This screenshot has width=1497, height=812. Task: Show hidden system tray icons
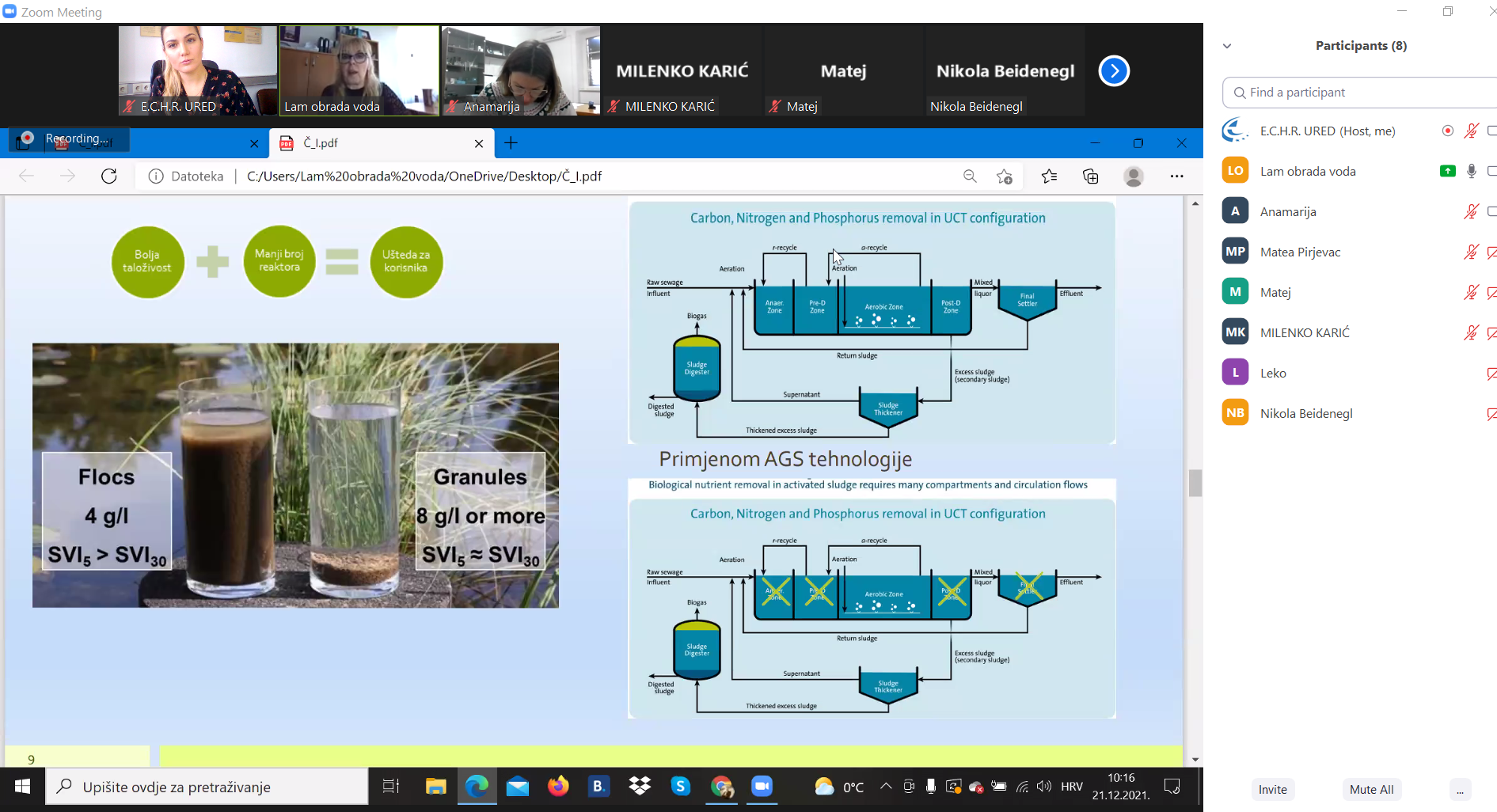(x=886, y=787)
